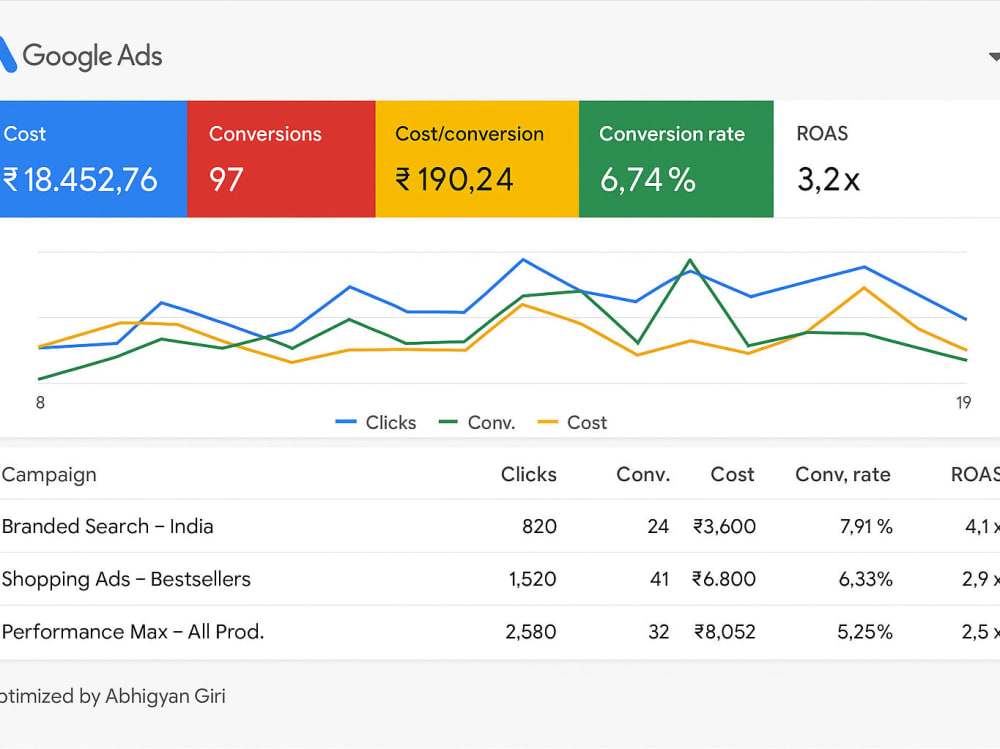Toggle the Clicks series in chart legend
Image resolution: width=1000 pixels, height=749 pixels.
(376, 422)
